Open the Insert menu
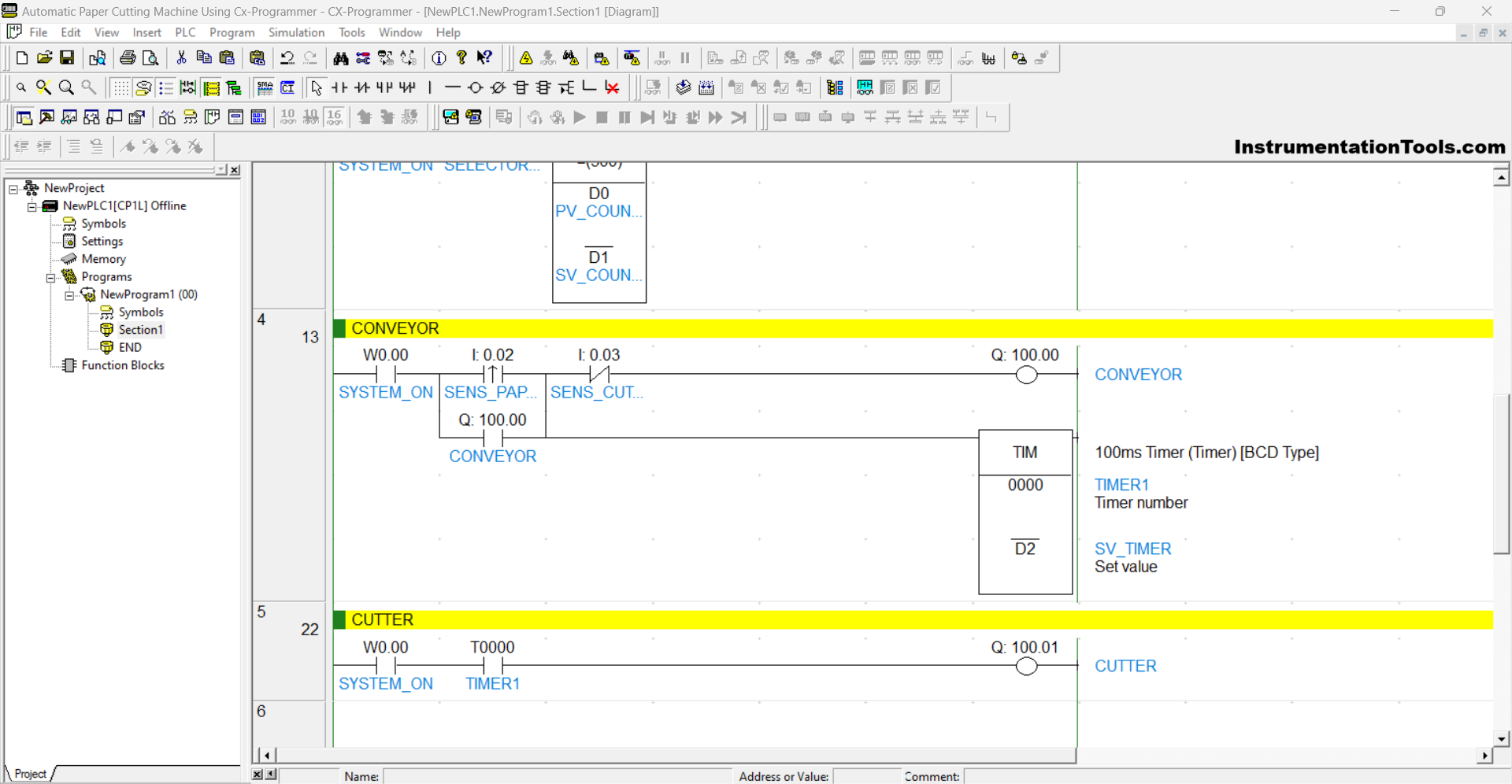1512x784 pixels. pos(146,32)
